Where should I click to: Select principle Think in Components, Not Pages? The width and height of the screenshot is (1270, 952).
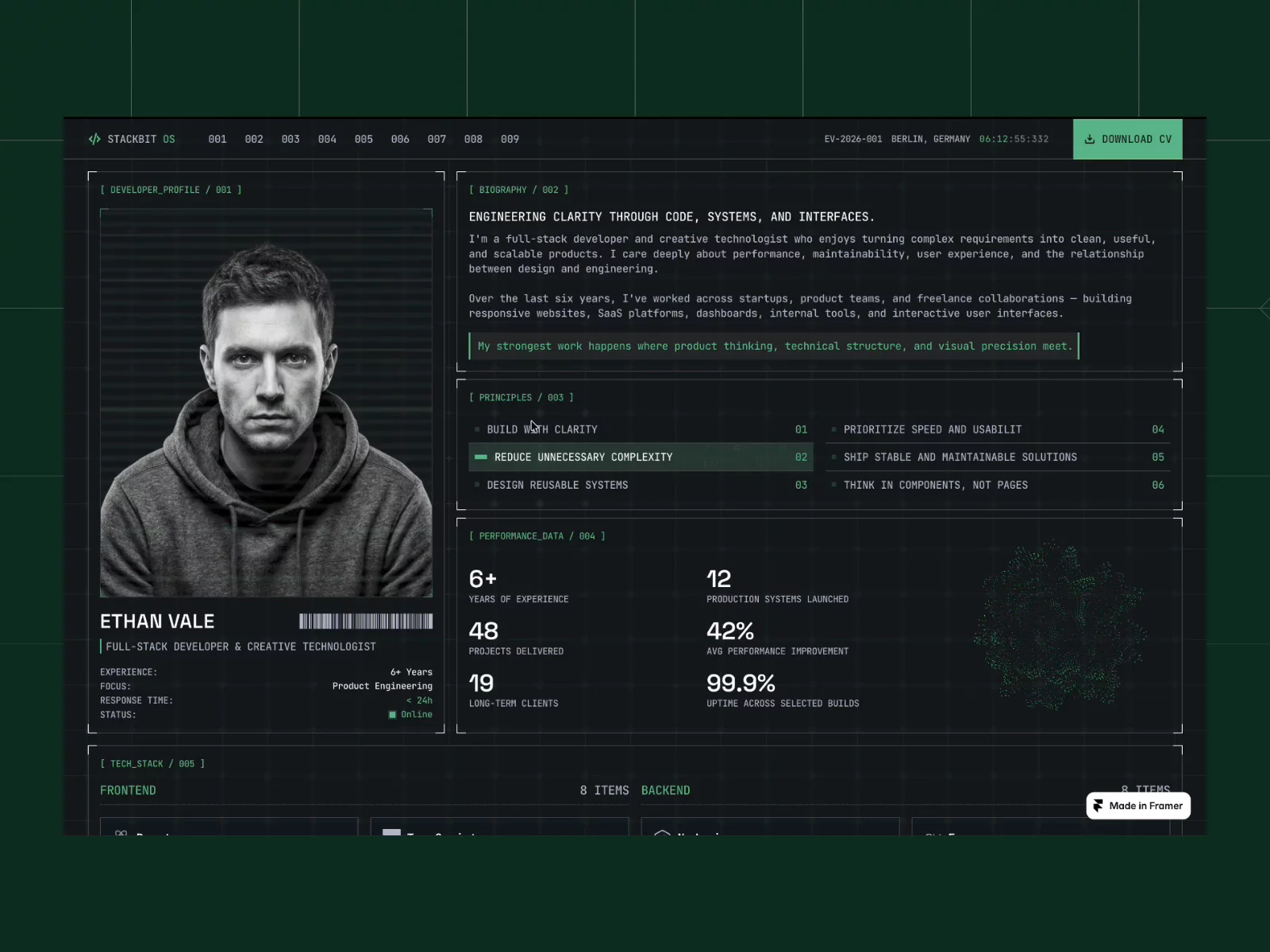(998, 485)
